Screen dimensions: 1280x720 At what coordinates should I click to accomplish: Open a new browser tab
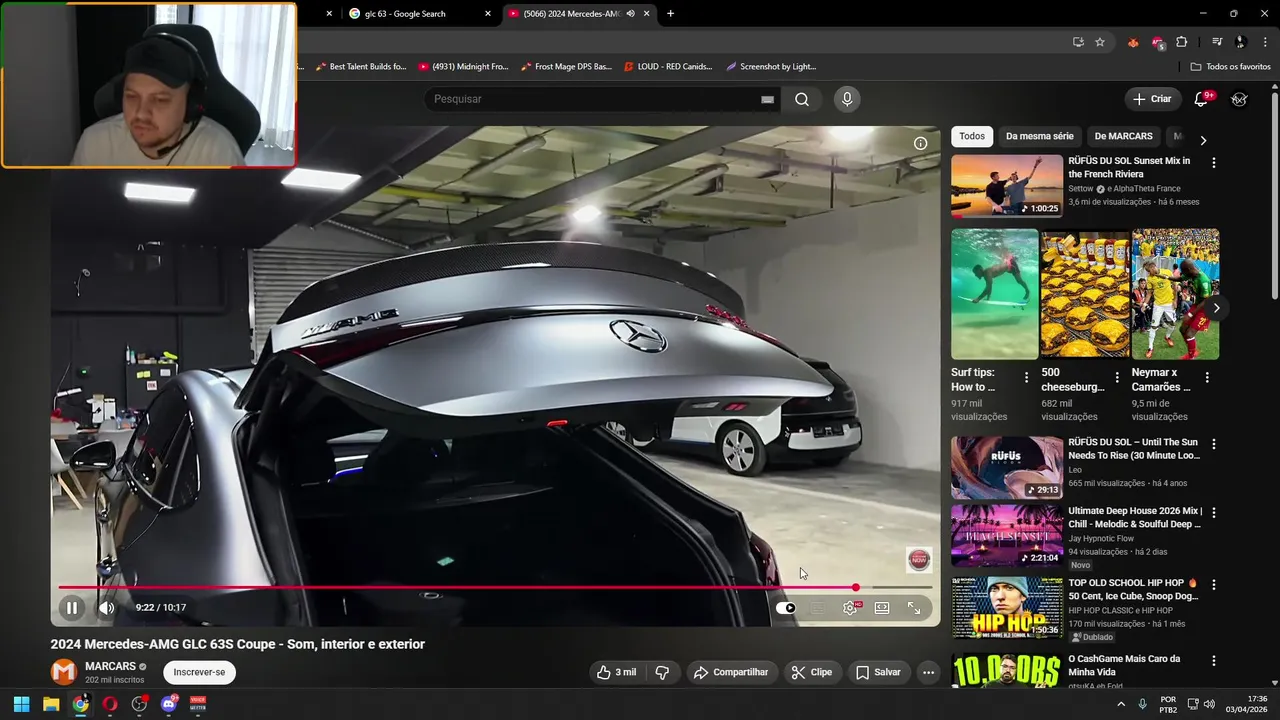pyautogui.click(x=670, y=14)
